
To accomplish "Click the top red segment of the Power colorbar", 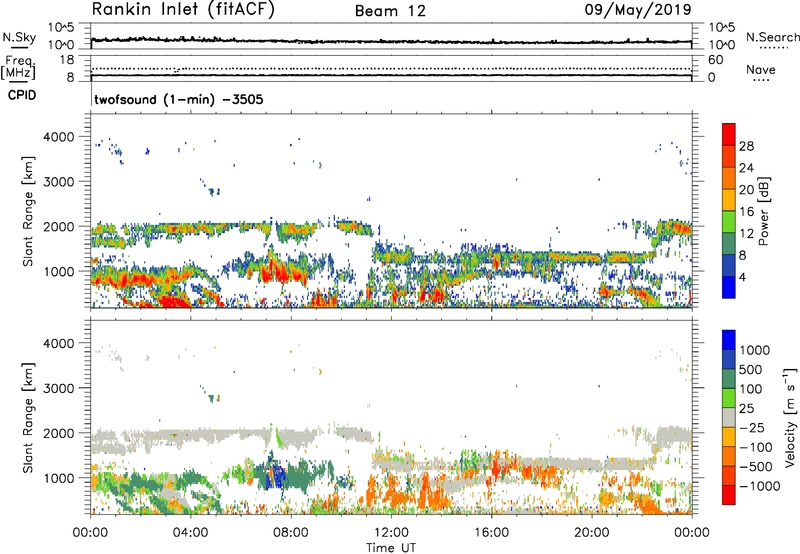I will click(729, 134).
